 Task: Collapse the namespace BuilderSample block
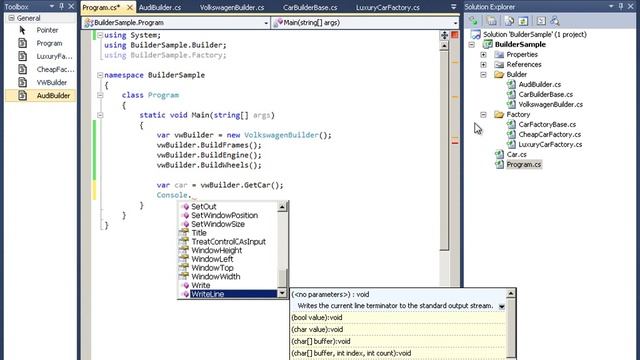click(x=100, y=75)
